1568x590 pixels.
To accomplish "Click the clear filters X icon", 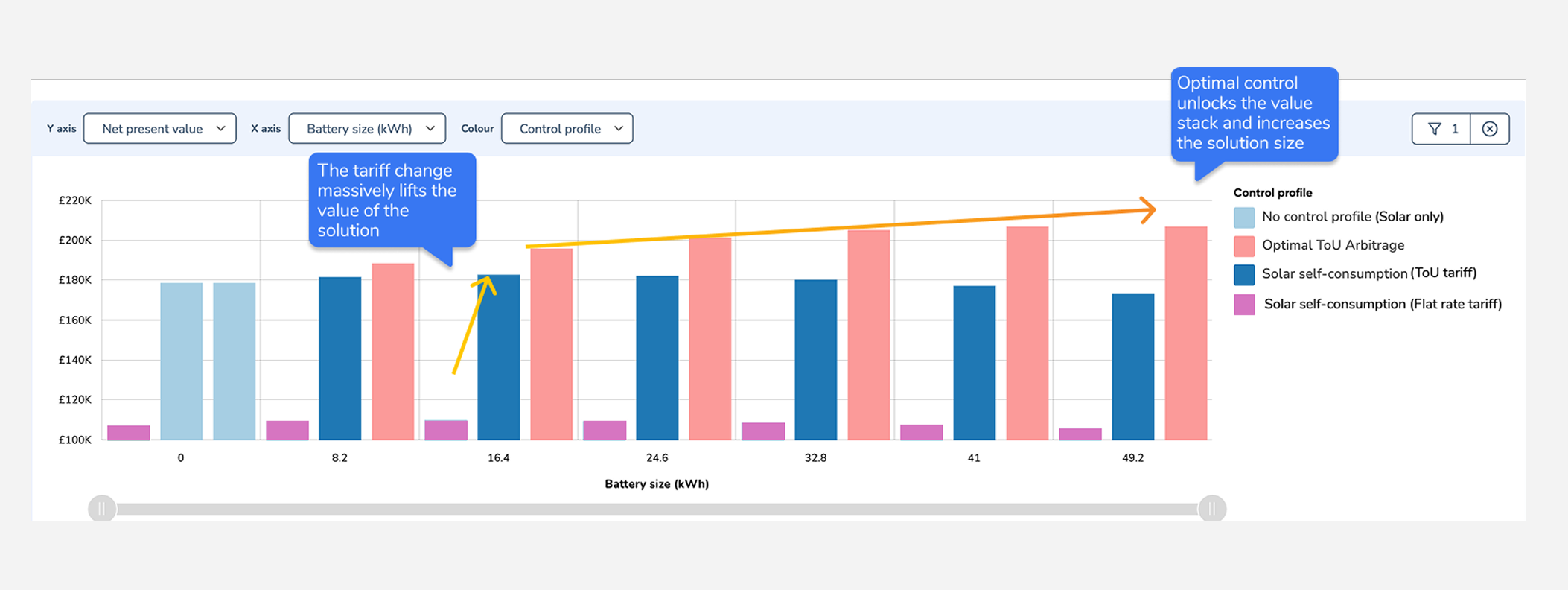I will (1490, 129).
